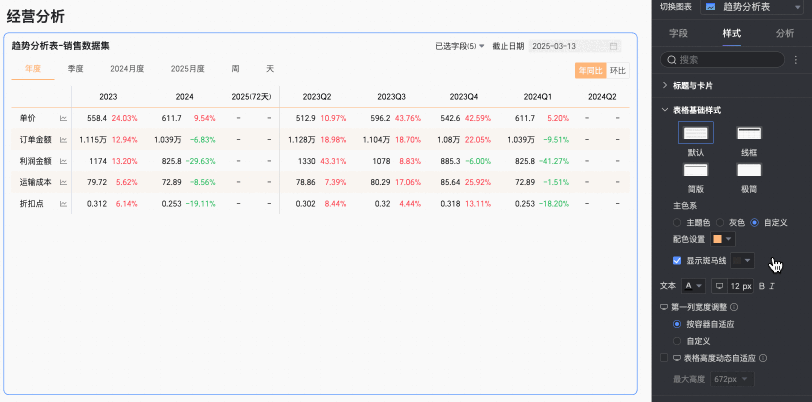Select the 按容器自适应 radio option

pos(676,324)
